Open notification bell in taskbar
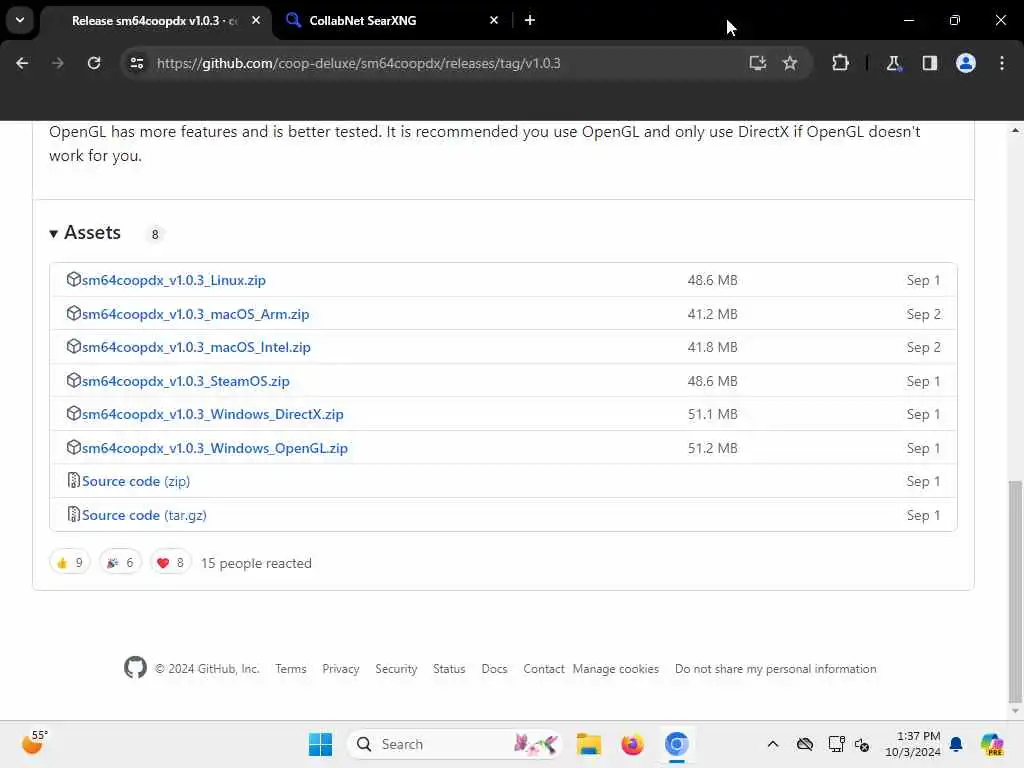Screen dimensions: 1024x768 (956, 744)
